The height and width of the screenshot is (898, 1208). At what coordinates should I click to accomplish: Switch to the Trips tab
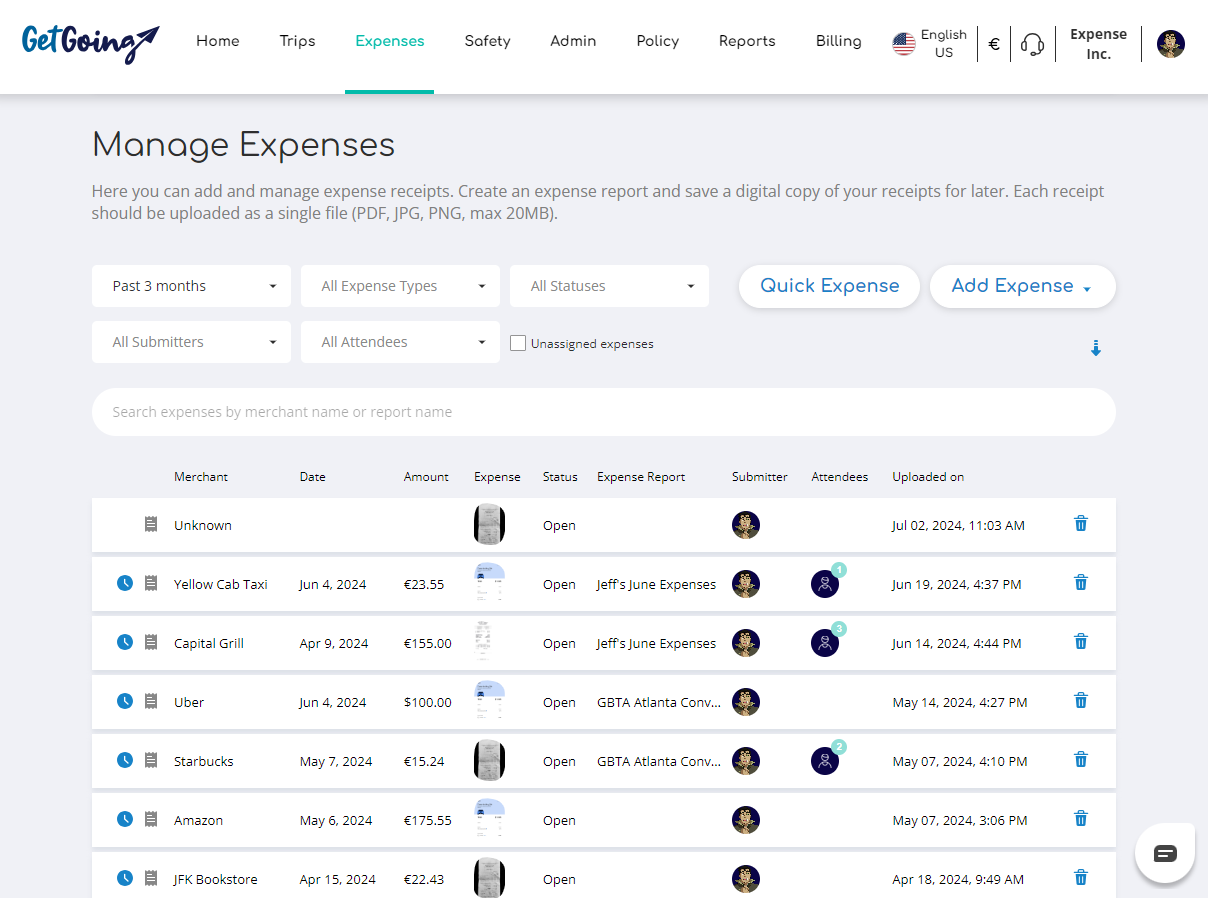click(x=297, y=41)
